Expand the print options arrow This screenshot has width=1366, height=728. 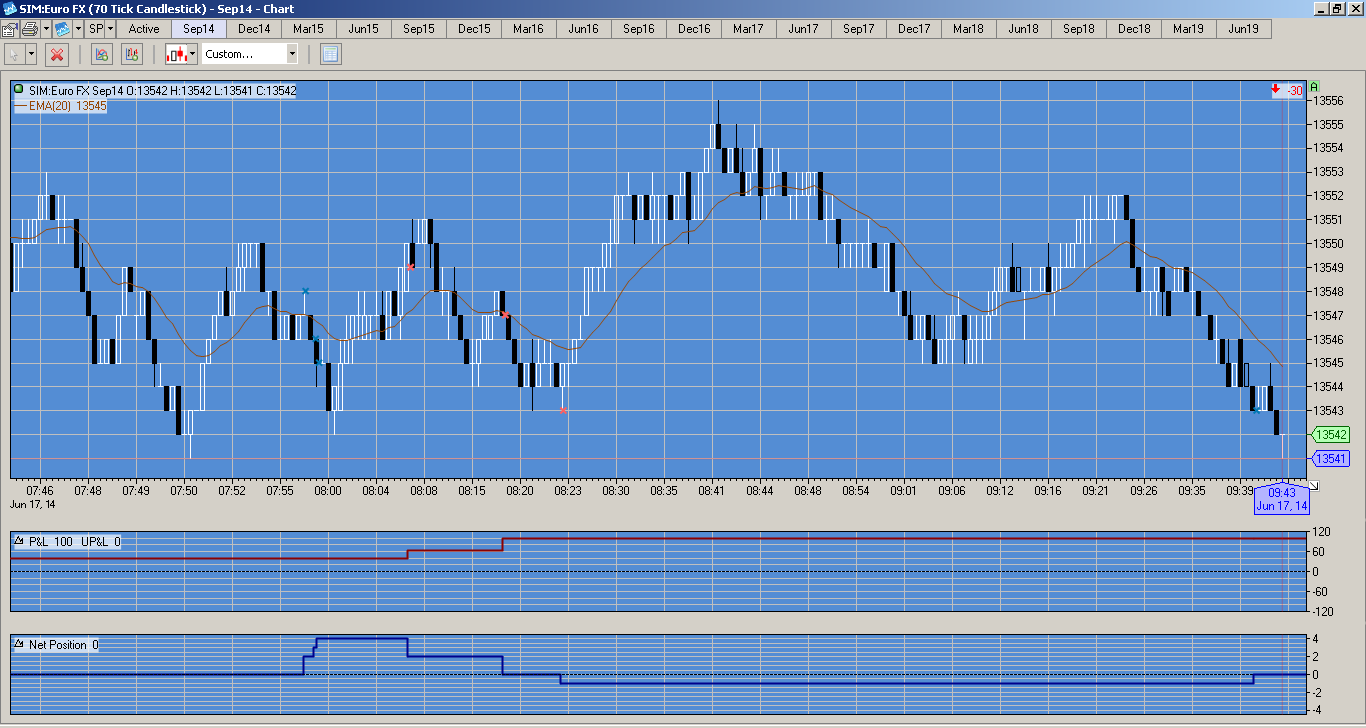[x=45, y=29]
